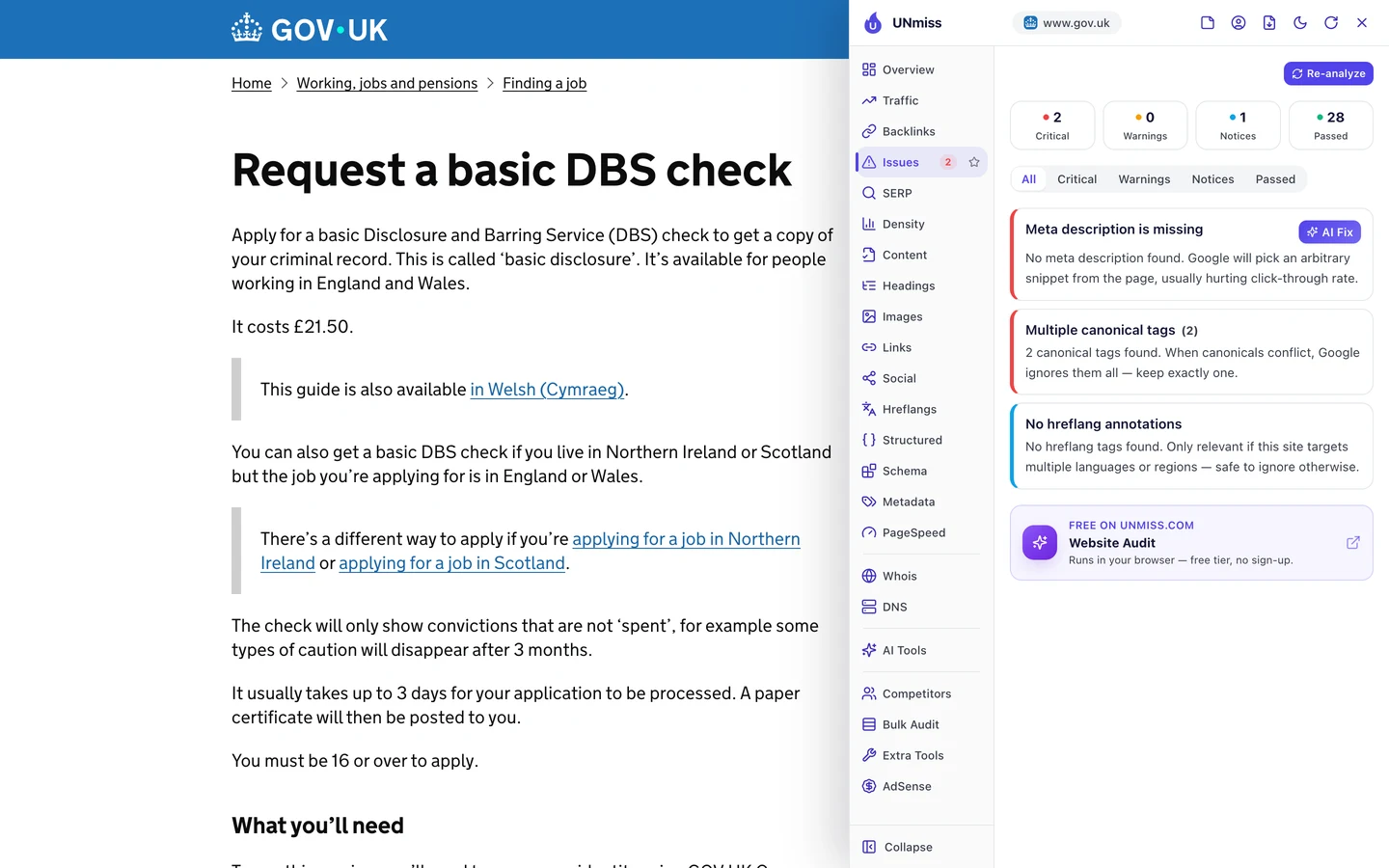Select the Notices filter tab
The width and height of the screenshot is (1389, 868).
point(1212,179)
